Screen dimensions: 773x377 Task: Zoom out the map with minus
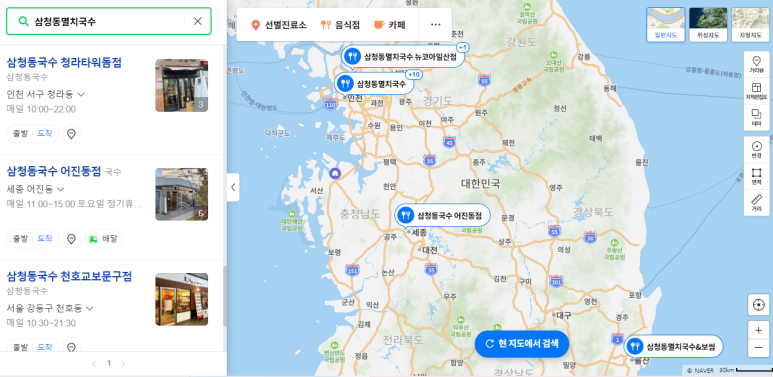tap(758, 349)
